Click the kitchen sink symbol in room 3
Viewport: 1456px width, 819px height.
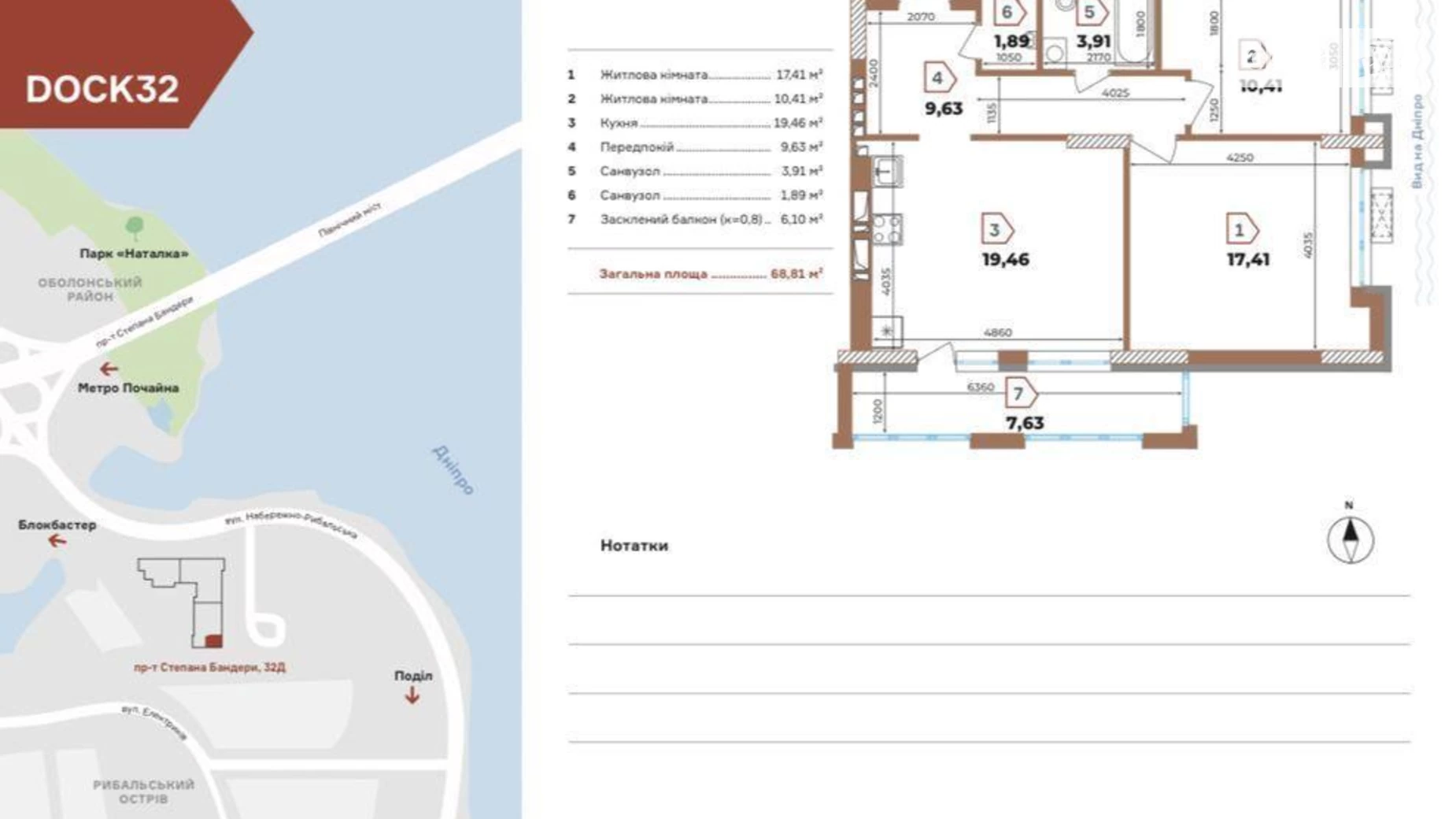[888, 172]
